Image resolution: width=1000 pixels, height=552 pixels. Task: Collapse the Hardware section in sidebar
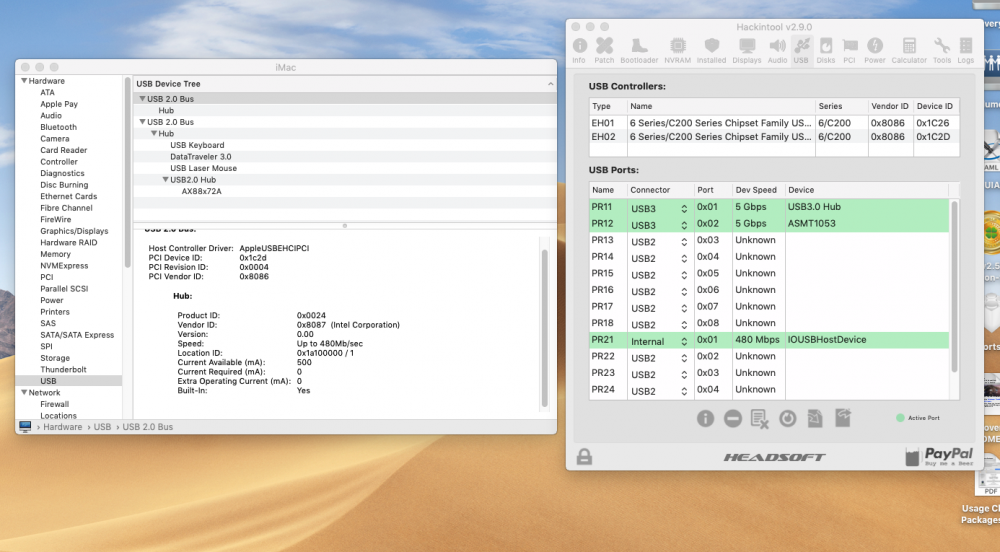click(24, 81)
